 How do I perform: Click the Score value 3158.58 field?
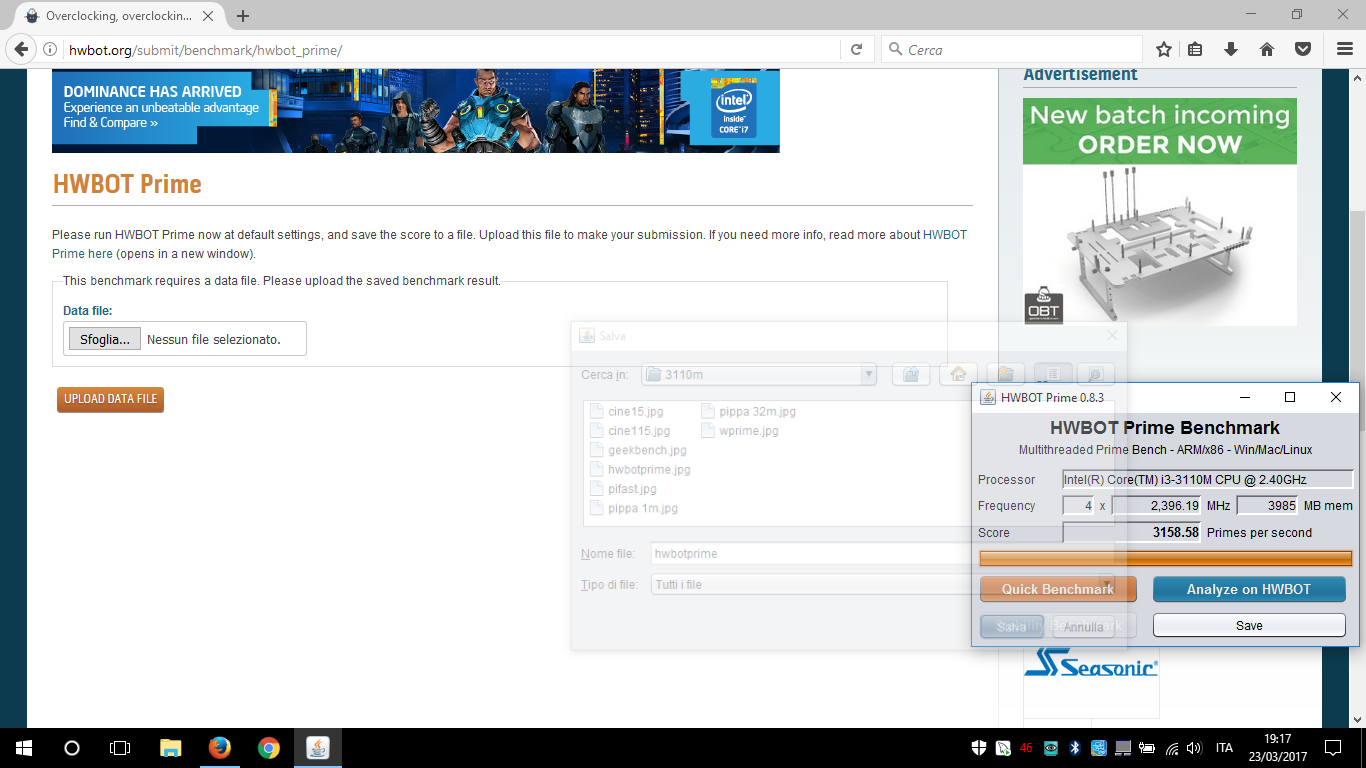click(1132, 532)
